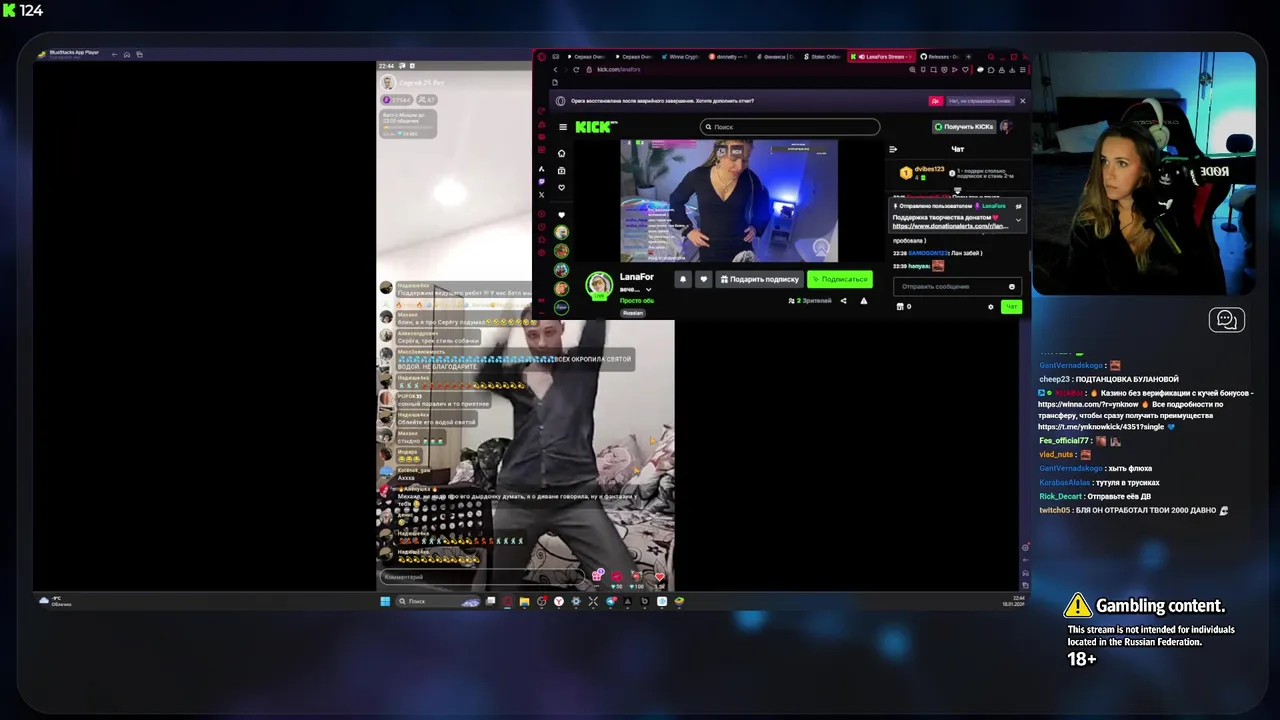Focus the Поиск search field on Kick
Viewport: 1280px width, 720px height.
coord(790,127)
